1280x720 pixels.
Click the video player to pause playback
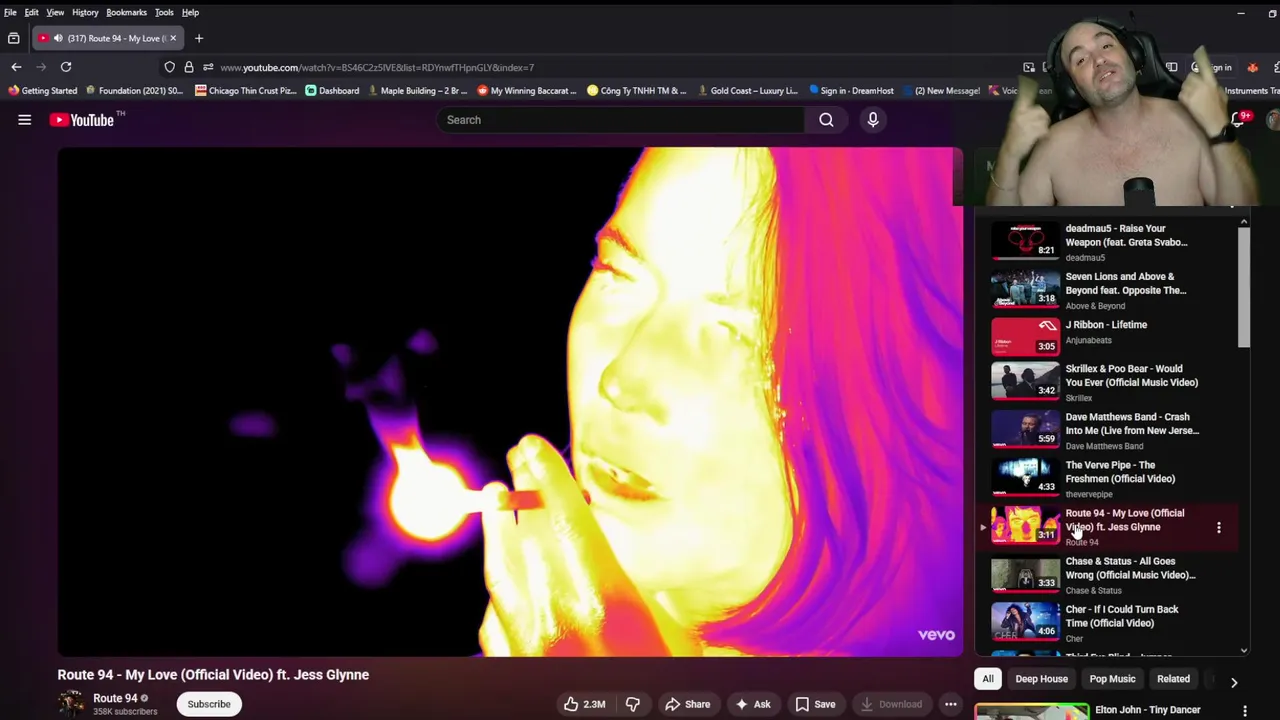pos(510,402)
